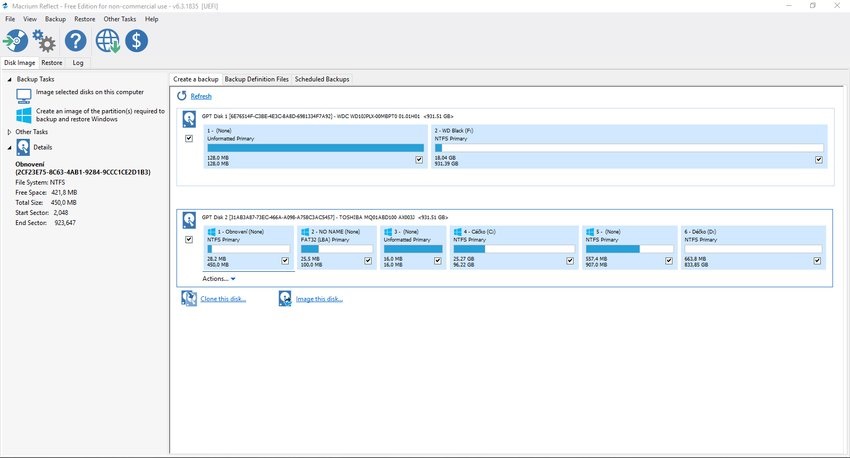Open the gears settings toolbar icon
The image size is (850, 458).
[x=44, y=41]
